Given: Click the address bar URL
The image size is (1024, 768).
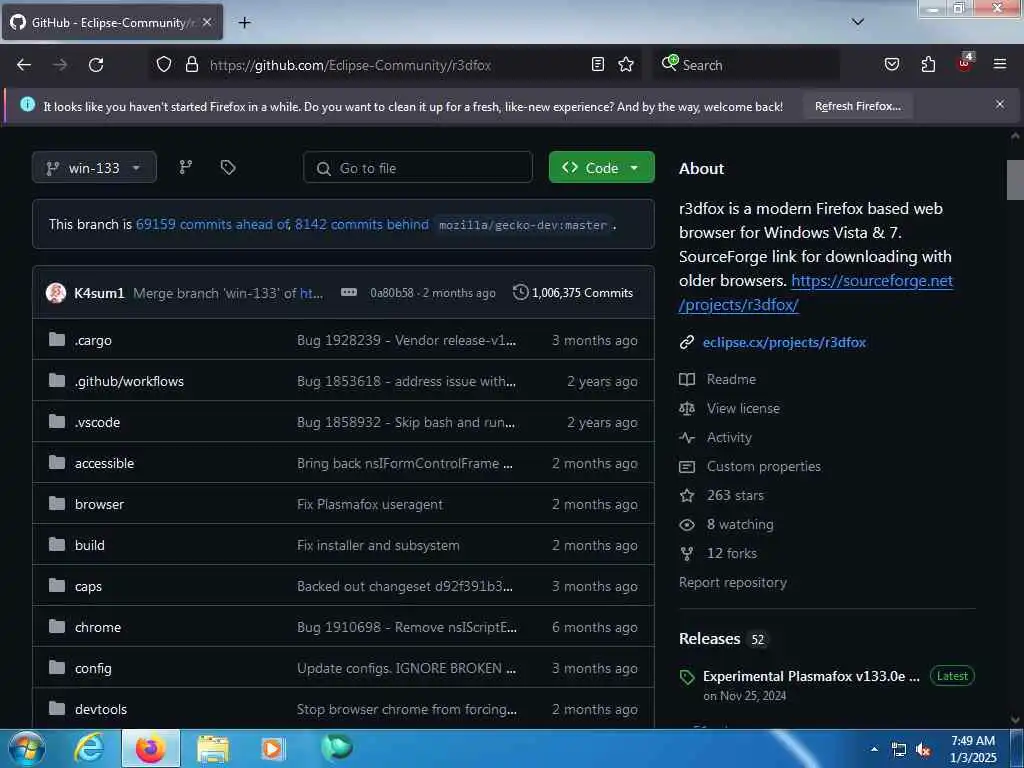Looking at the screenshot, I should tap(350, 65).
